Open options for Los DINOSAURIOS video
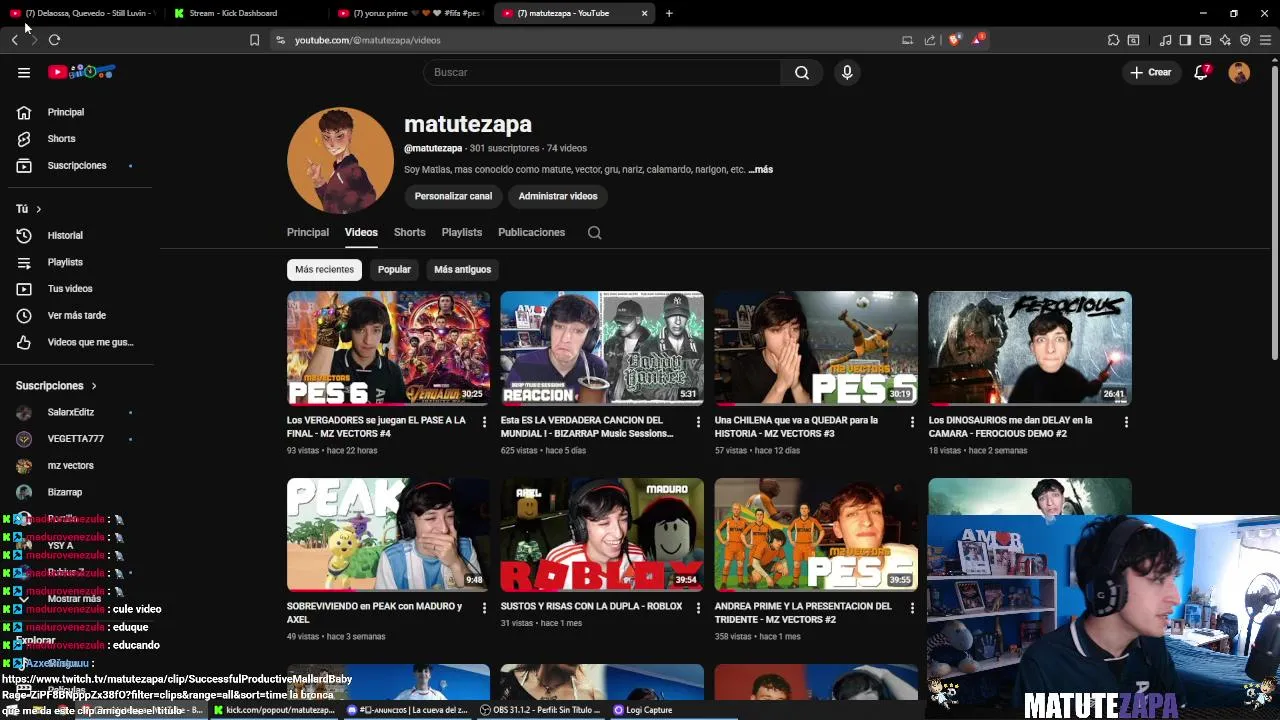Image resolution: width=1280 pixels, height=720 pixels. [1126, 422]
